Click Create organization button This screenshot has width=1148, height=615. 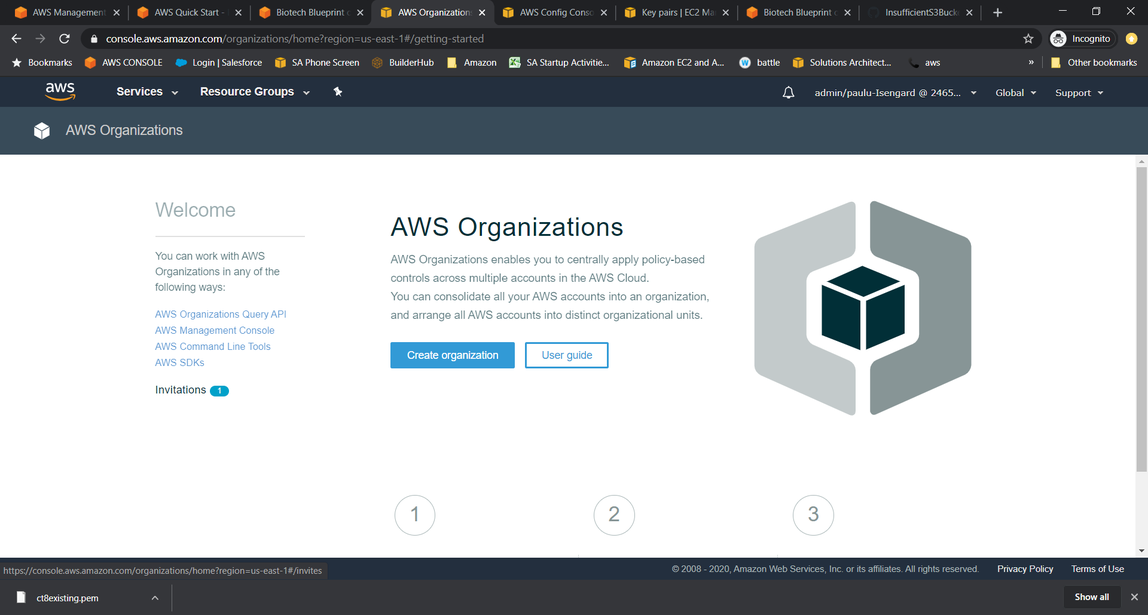[x=452, y=355]
